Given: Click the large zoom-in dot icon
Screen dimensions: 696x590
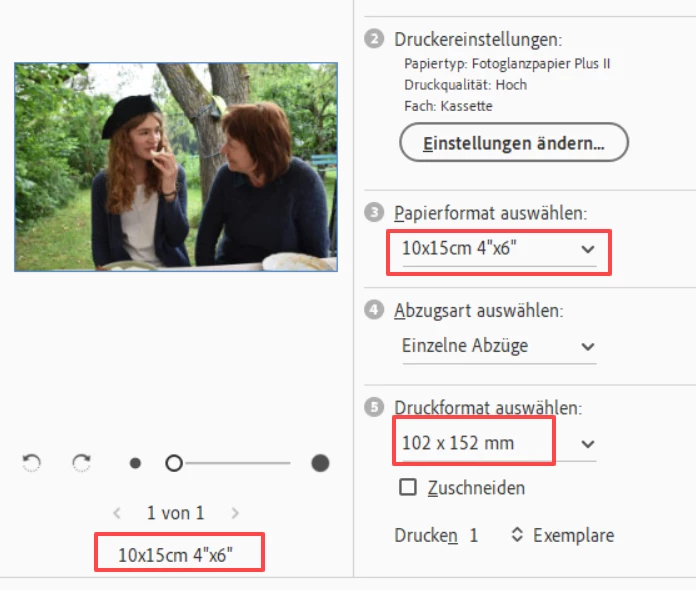Looking at the screenshot, I should [320, 463].
